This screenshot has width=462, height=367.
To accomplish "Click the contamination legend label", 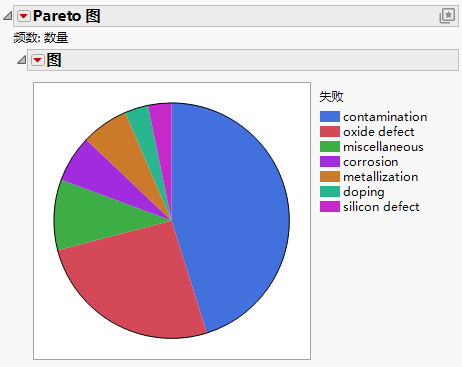I will (385, 117).
